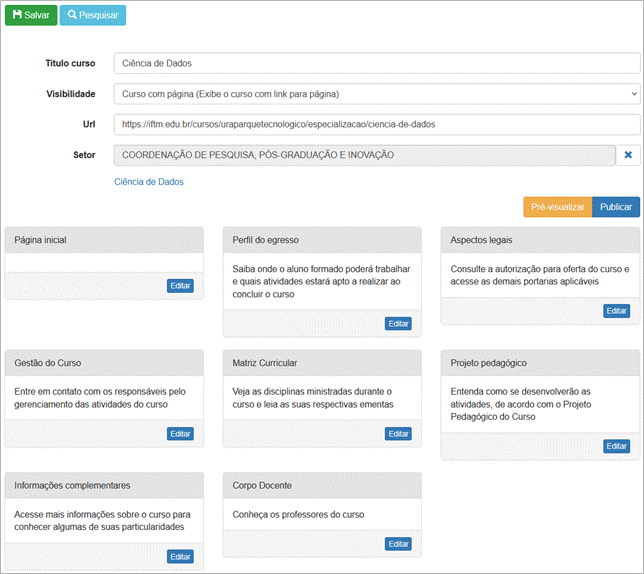Edit the Informações complementares section
The height and width of the screenshot is (574, 644).
pos(180,556)
